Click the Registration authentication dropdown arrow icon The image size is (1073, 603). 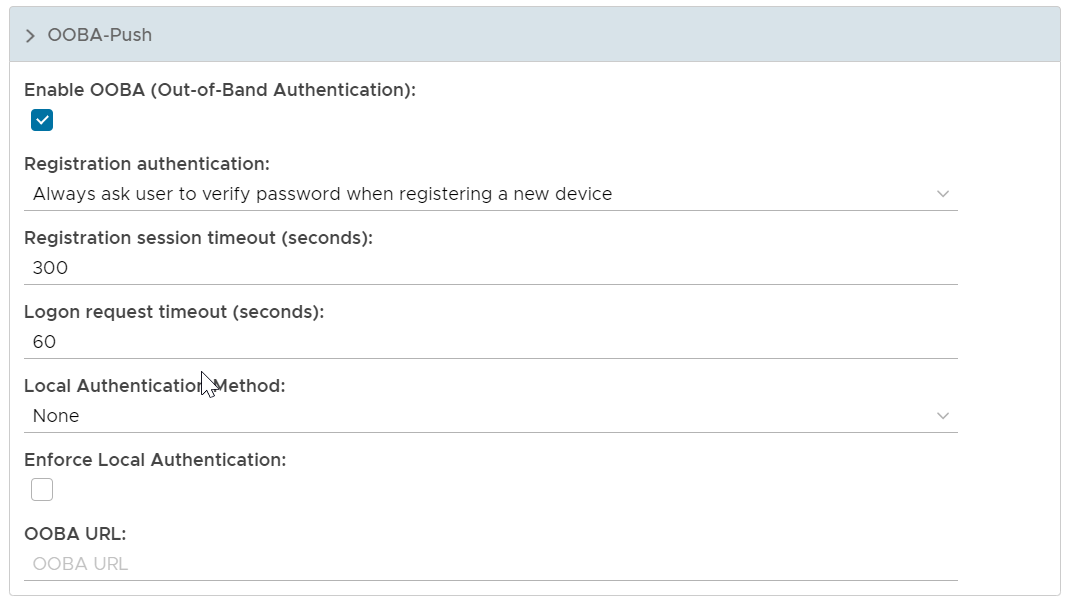[942, 194]
